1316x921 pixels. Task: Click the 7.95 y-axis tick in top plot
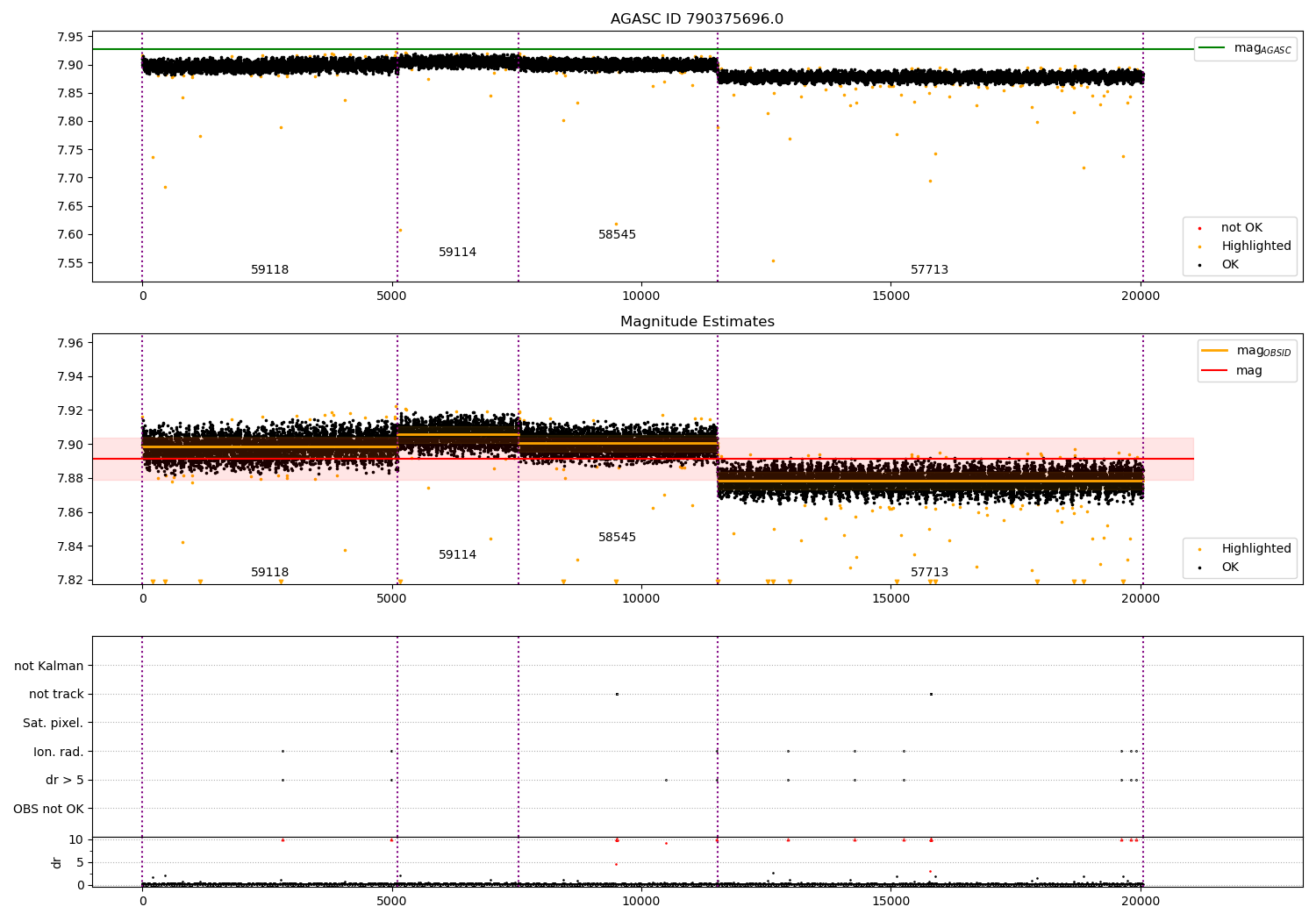point(70,37)
